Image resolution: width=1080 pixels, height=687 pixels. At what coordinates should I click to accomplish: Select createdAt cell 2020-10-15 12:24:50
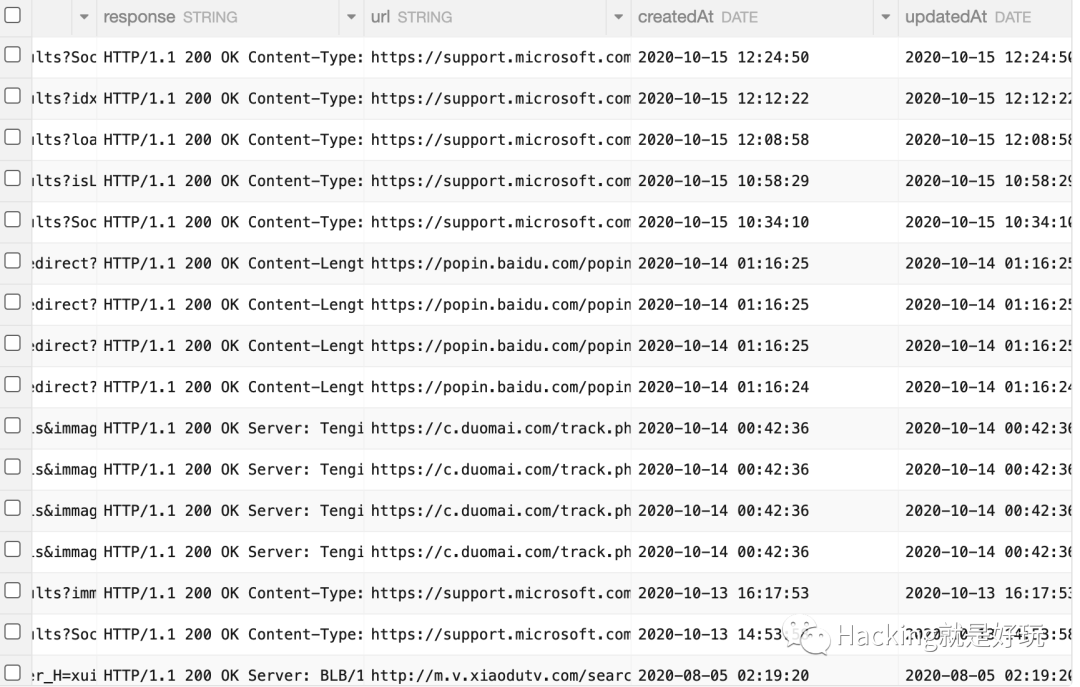coord(723,57)
